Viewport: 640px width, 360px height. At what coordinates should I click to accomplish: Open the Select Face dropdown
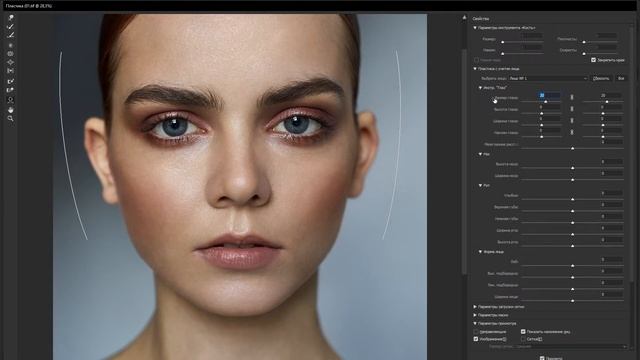548,78
